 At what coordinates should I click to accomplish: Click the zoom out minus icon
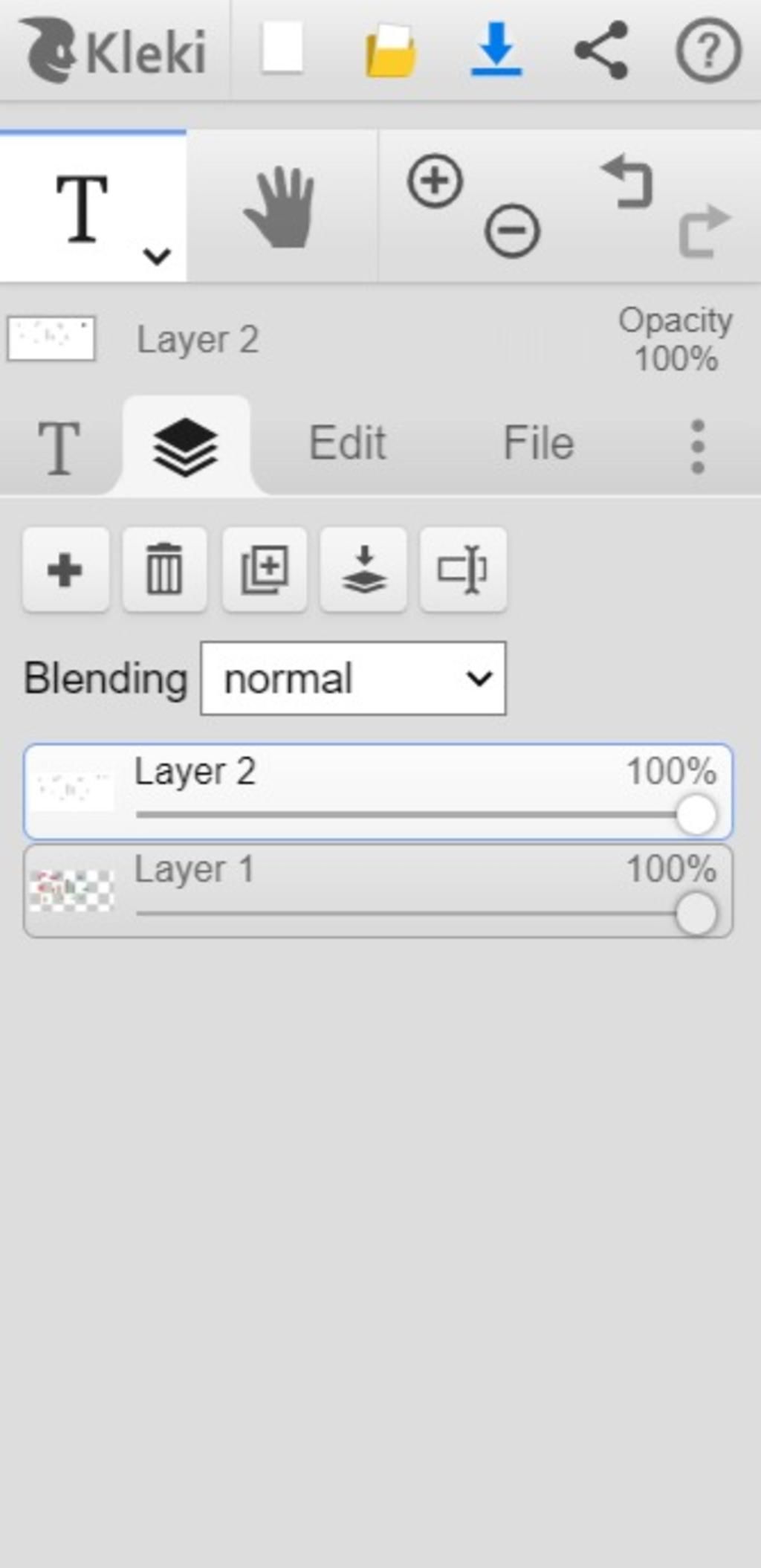click(512, 230)
